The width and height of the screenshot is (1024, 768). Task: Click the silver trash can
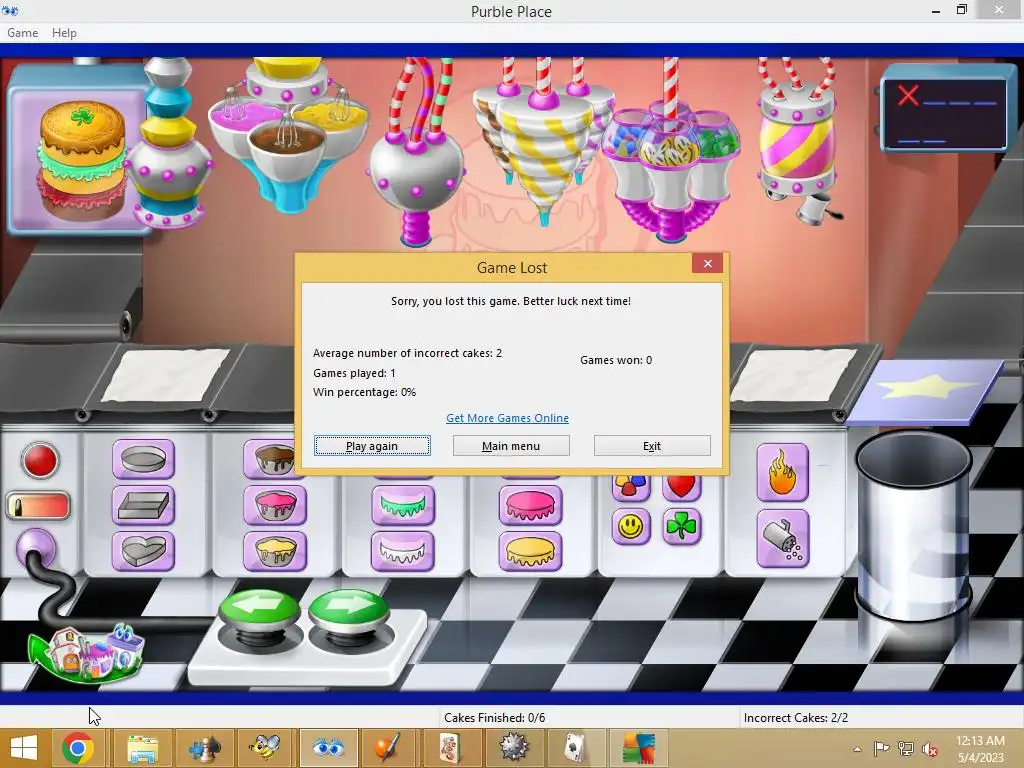(913, 526)
